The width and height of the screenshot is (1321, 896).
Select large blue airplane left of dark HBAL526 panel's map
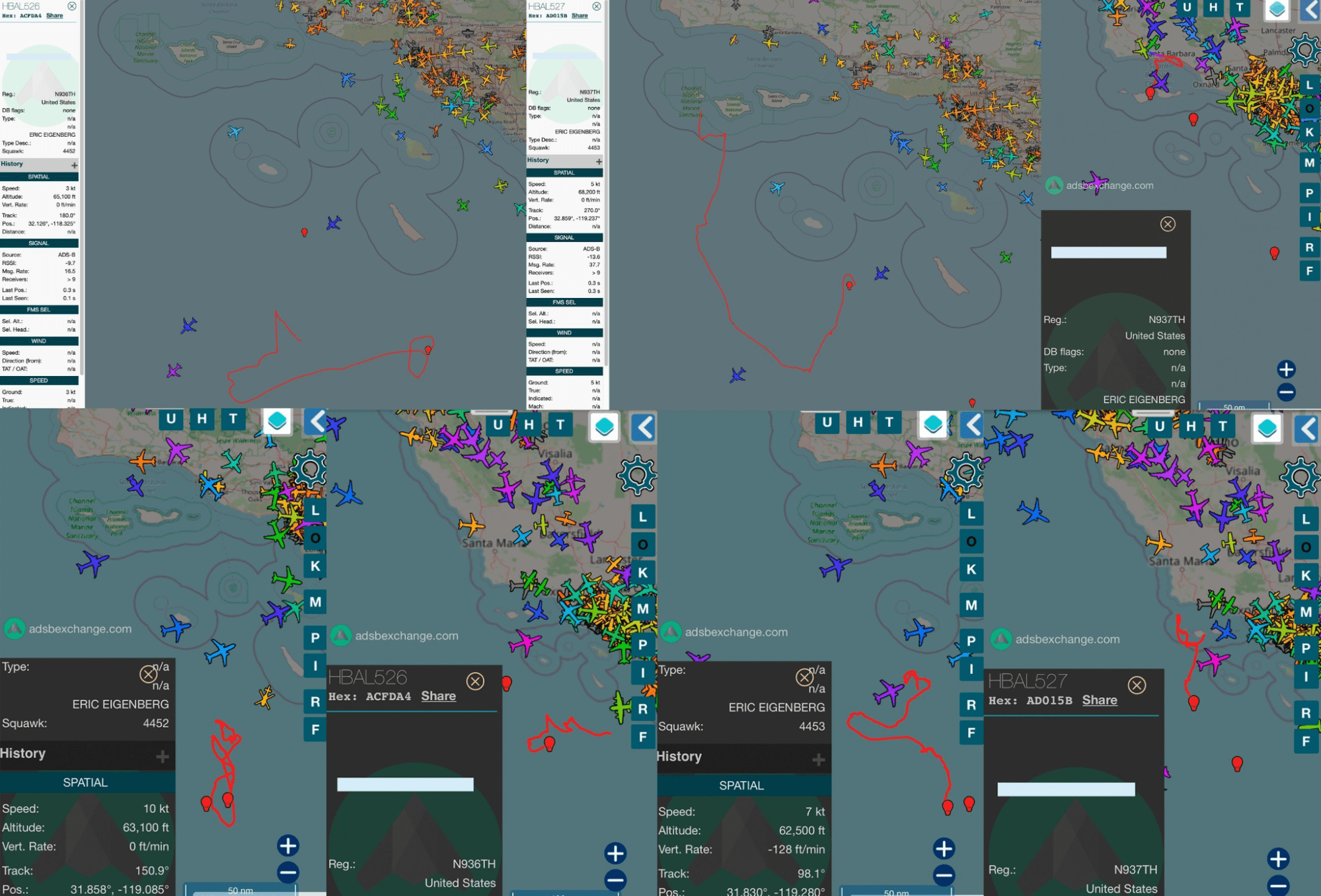346,494
